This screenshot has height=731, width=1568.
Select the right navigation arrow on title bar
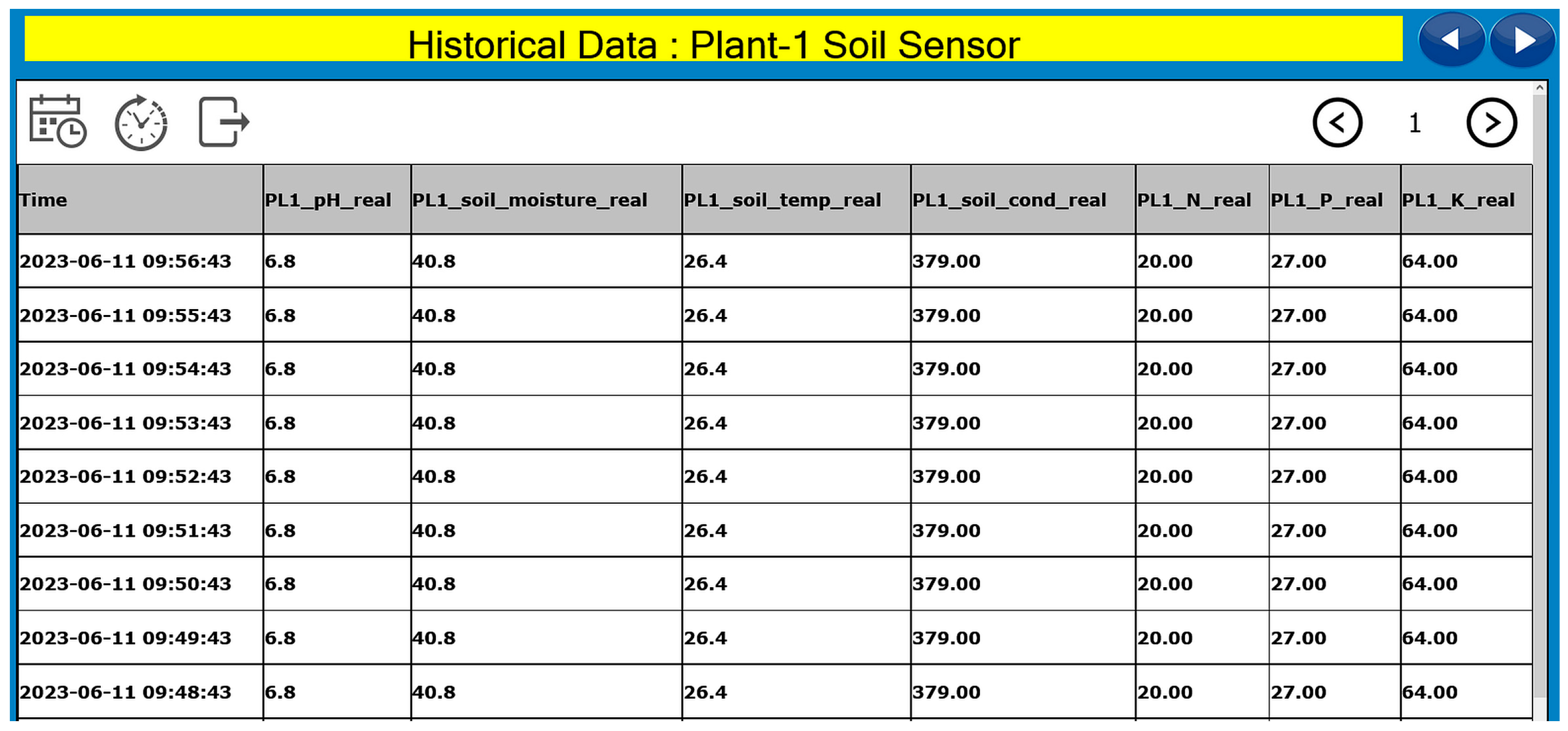tap(1522, 40)
